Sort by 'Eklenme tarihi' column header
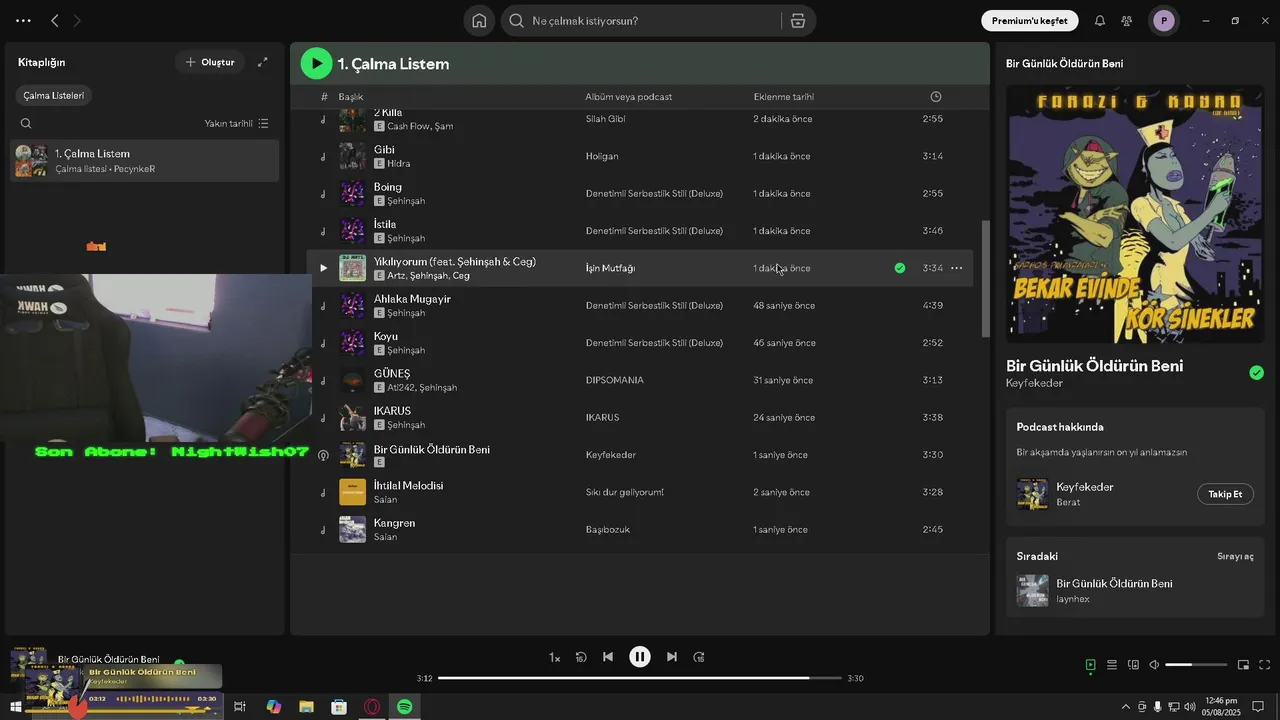Viewport: 1280px width, 720px height. coord(784,97)
